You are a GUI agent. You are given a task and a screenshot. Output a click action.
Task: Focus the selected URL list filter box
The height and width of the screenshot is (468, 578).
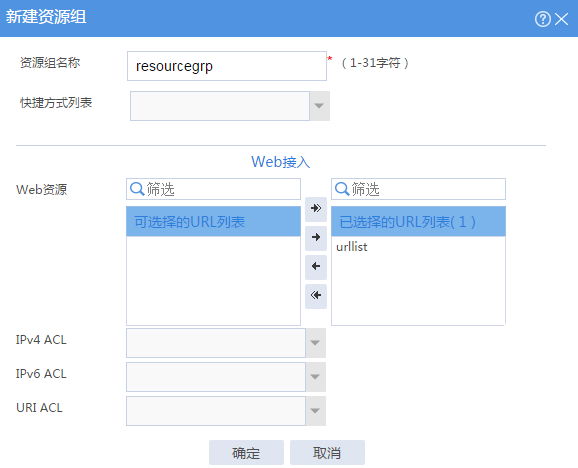pyautogui.click(x=418, y=189)
